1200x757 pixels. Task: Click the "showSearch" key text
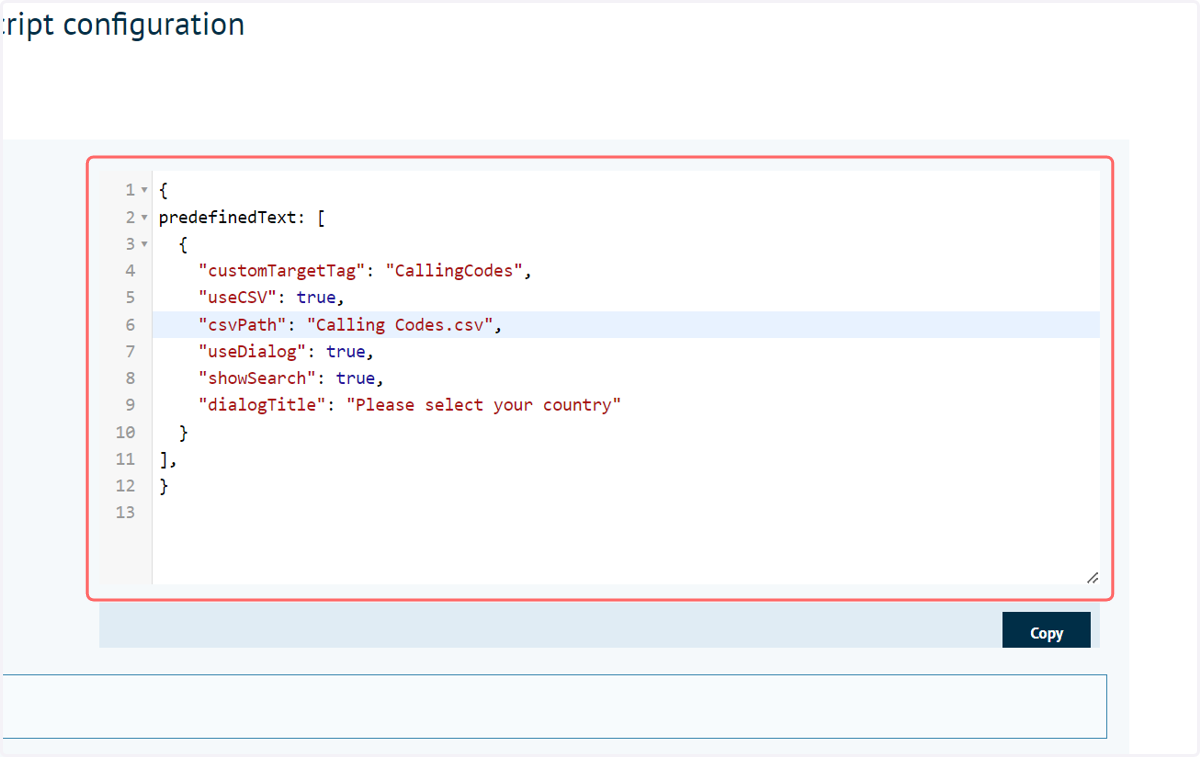[x=257, y=378]
